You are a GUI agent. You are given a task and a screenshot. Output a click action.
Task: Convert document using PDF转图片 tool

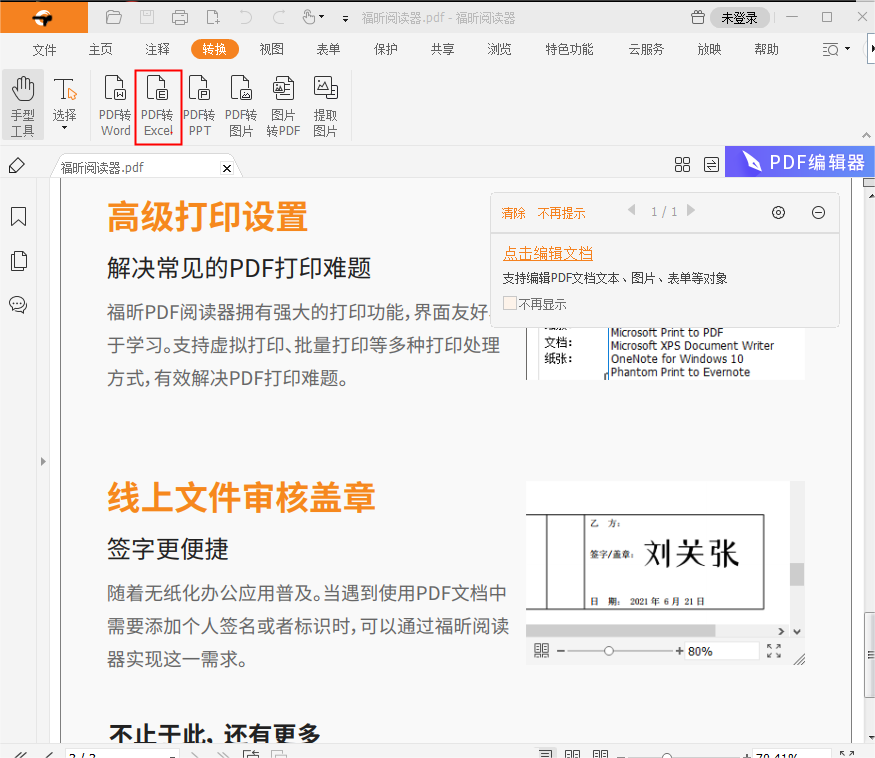(241, 104)
